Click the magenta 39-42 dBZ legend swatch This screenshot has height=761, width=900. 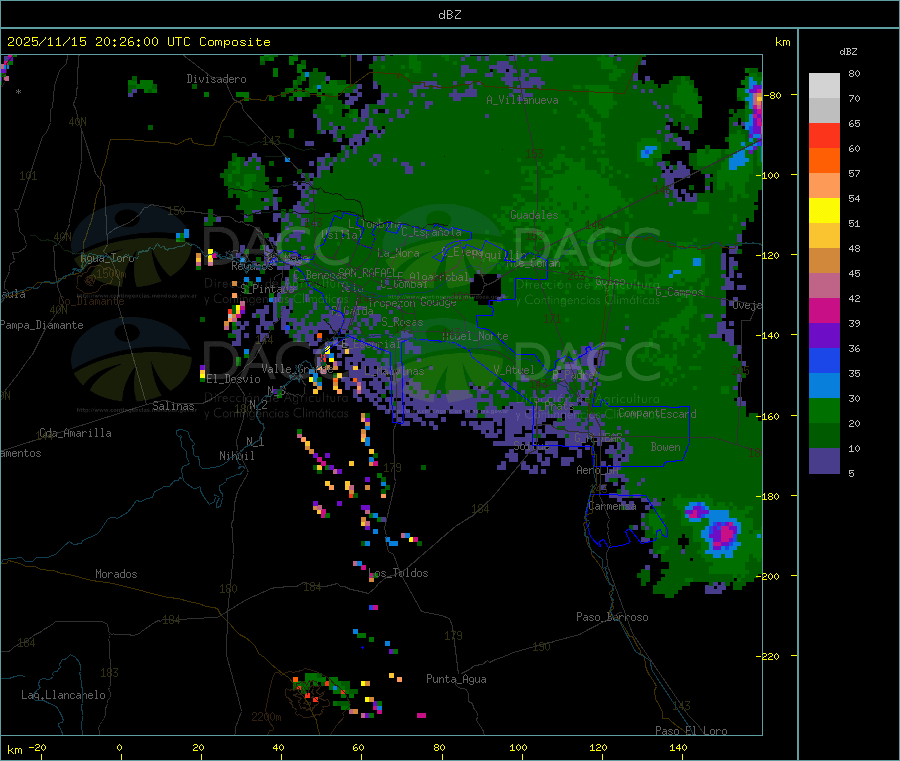(x=824, y=310)
